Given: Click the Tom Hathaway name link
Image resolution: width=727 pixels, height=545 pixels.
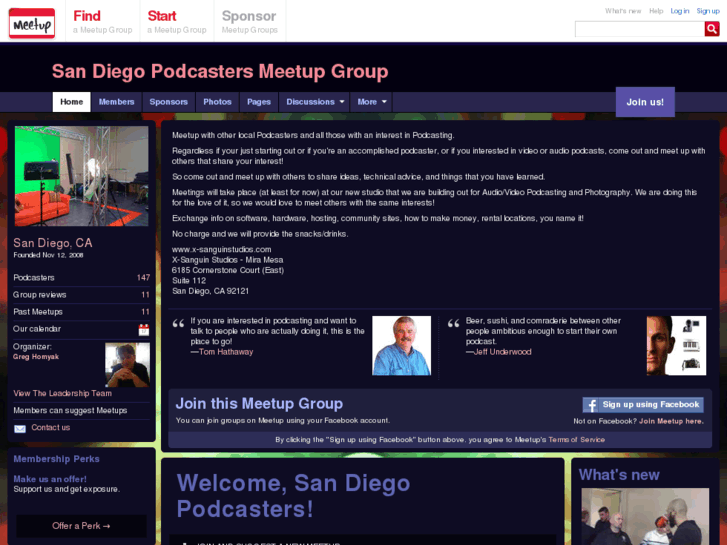Looking at the screenshot, I should pyautogui.click(x=226, y=352).
